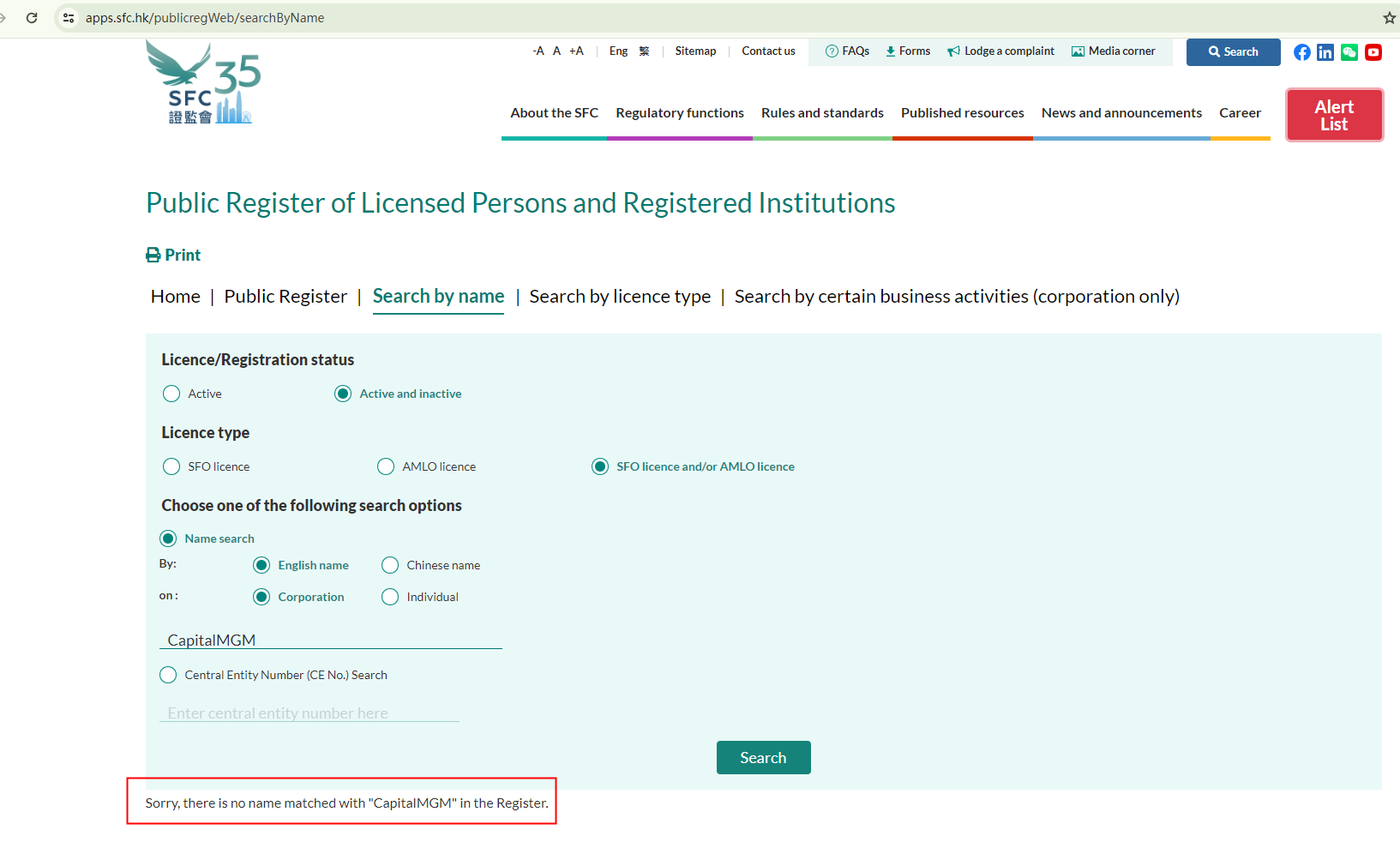
Task: Select the Active status radio button
Action: [171, 394]
